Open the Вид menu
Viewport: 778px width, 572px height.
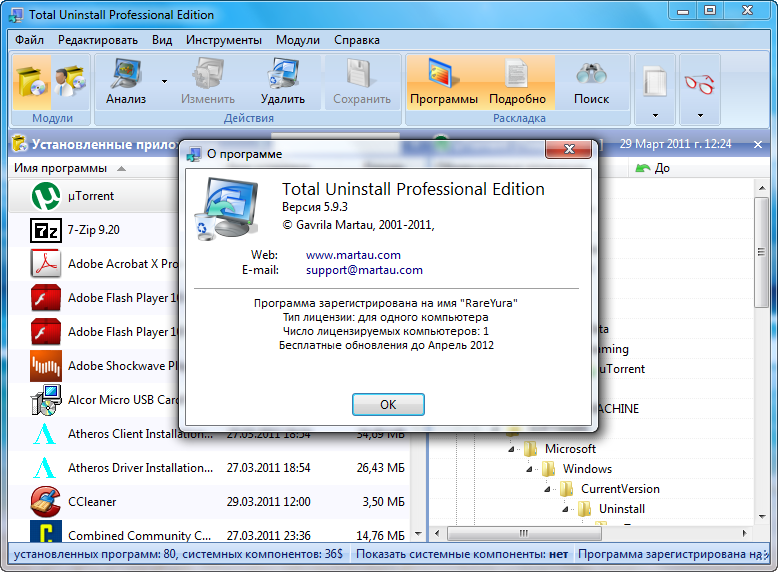click(x=162, y=40)
